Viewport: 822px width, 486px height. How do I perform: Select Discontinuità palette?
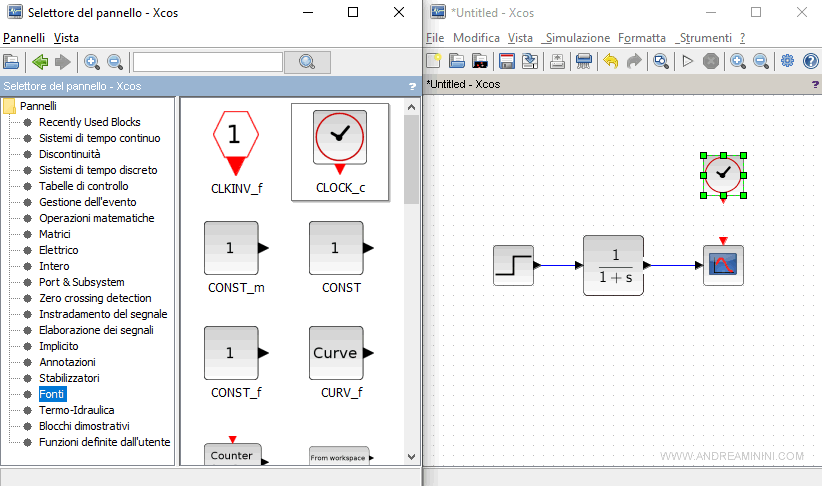coord(70,154)
